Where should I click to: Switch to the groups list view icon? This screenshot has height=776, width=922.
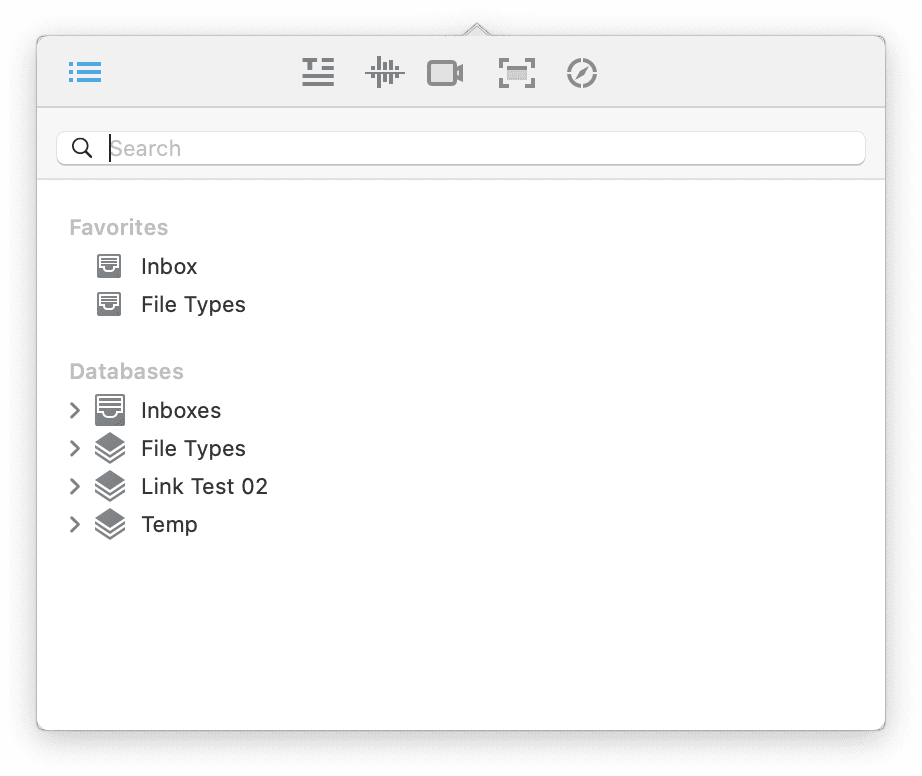[85, 72]
